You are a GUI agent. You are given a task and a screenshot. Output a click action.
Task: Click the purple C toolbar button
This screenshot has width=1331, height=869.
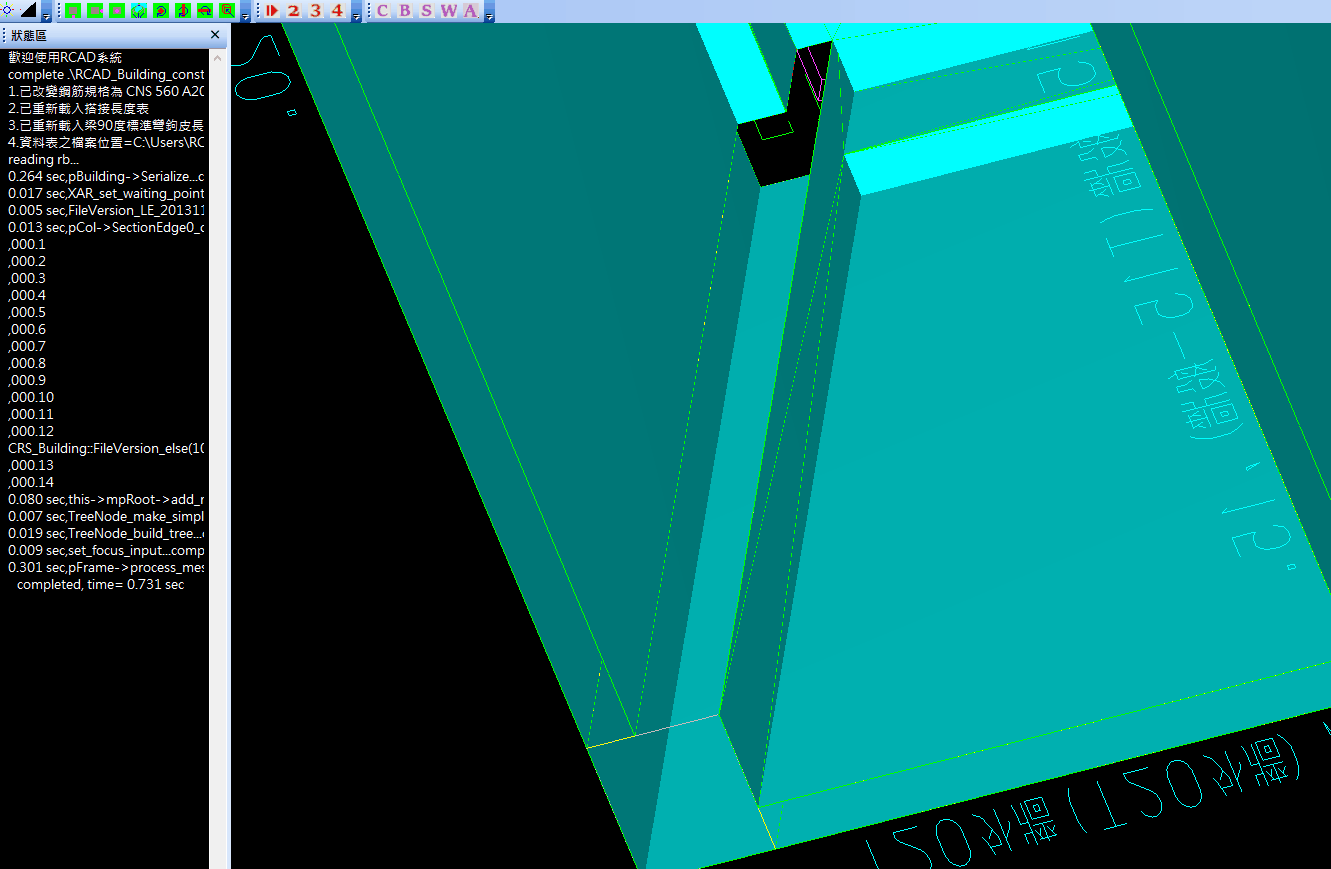point(382,10)
